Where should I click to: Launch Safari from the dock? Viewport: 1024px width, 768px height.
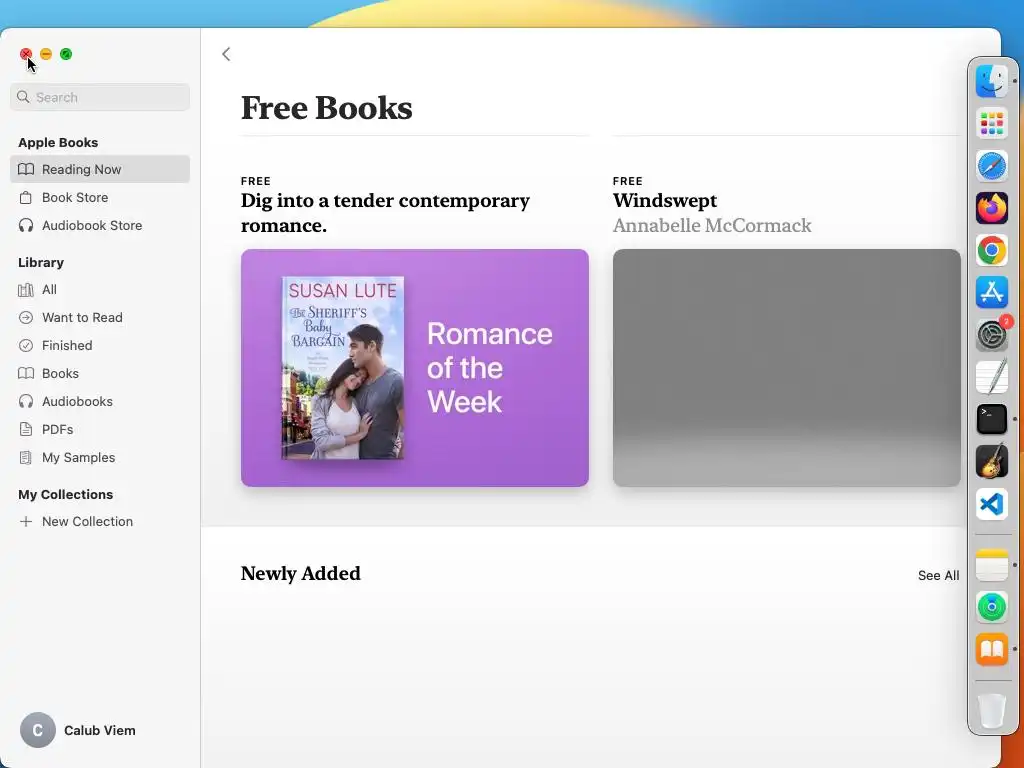(992, 166)
